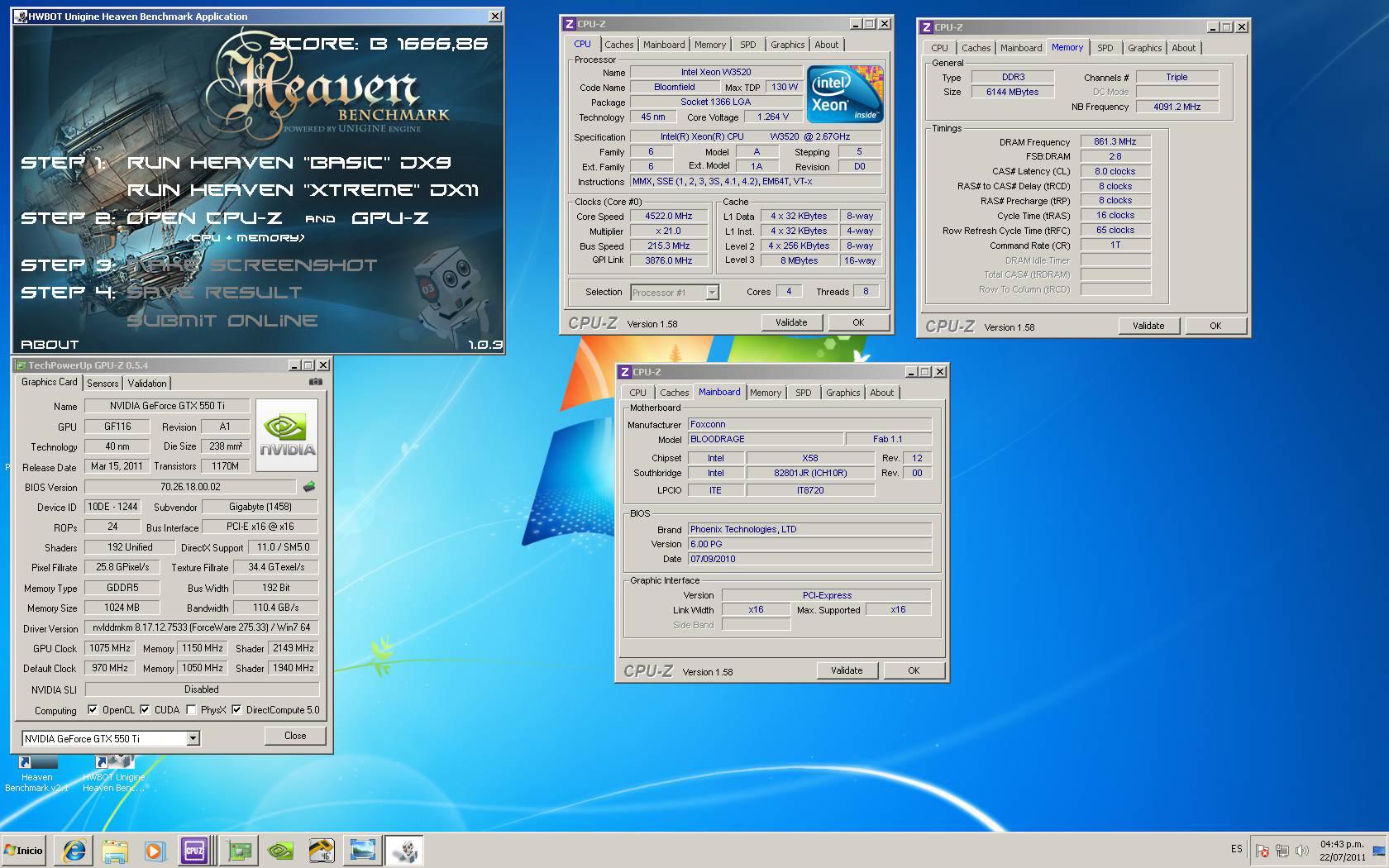1389x868 pixels.
Task: Click the network tray icon
Action: tap(1282, 850)
